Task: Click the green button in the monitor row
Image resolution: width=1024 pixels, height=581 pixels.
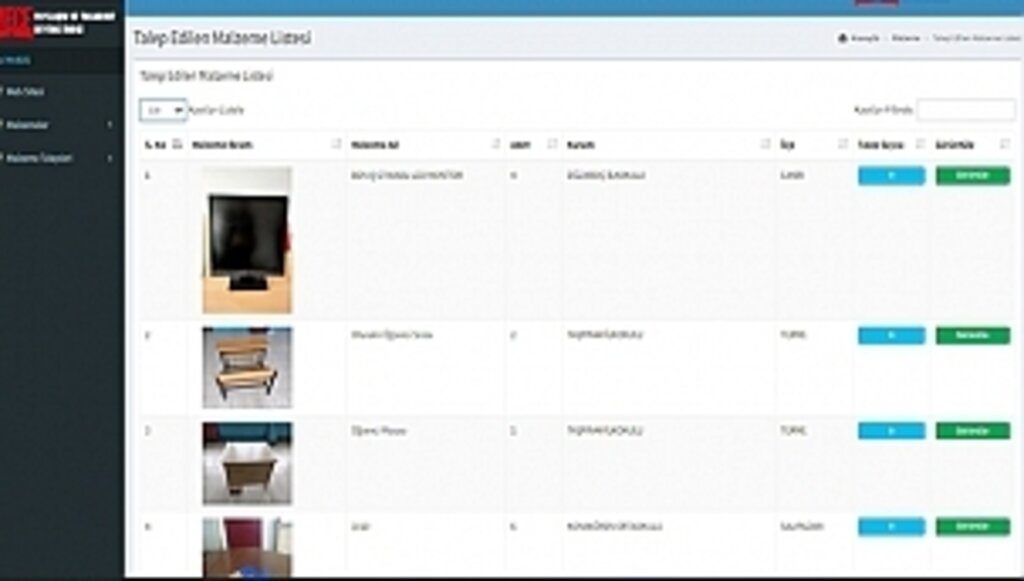Action: coord(972,175)
